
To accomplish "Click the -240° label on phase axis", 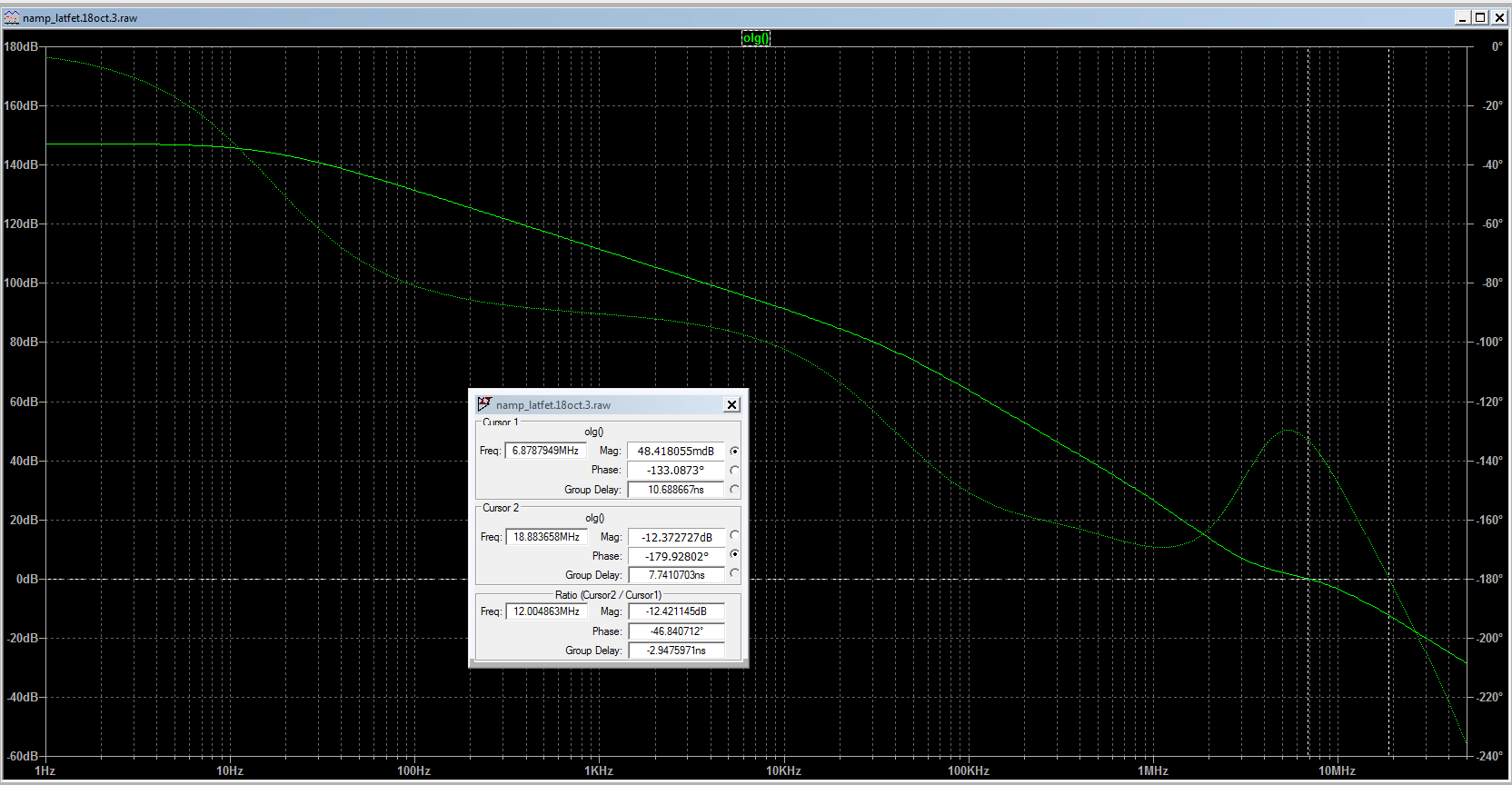I will click(x=1490, y=756).
